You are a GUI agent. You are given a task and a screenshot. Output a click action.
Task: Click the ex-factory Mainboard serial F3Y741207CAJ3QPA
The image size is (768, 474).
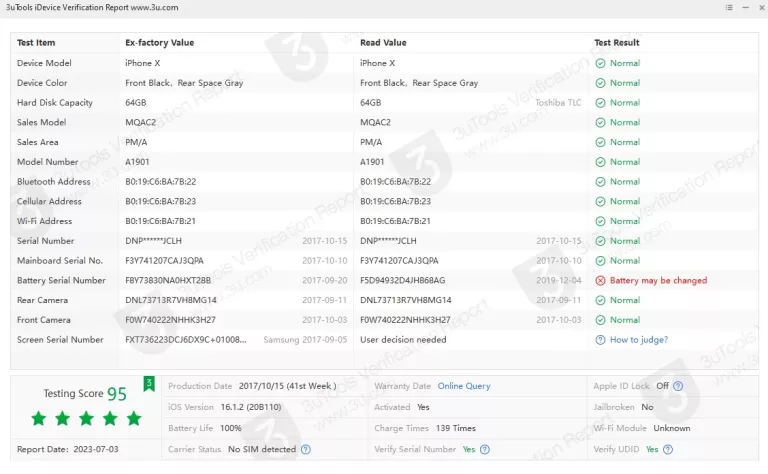pos(164,261)
